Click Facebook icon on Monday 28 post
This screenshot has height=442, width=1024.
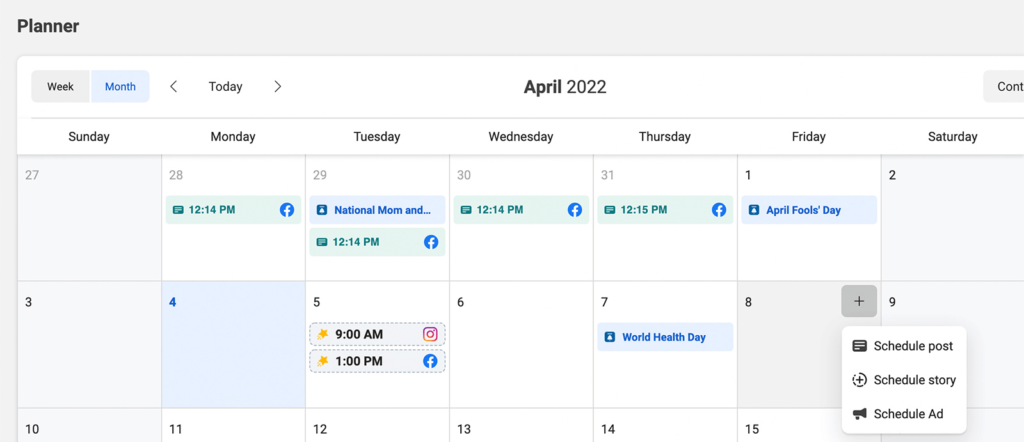(x=287, y=210)
